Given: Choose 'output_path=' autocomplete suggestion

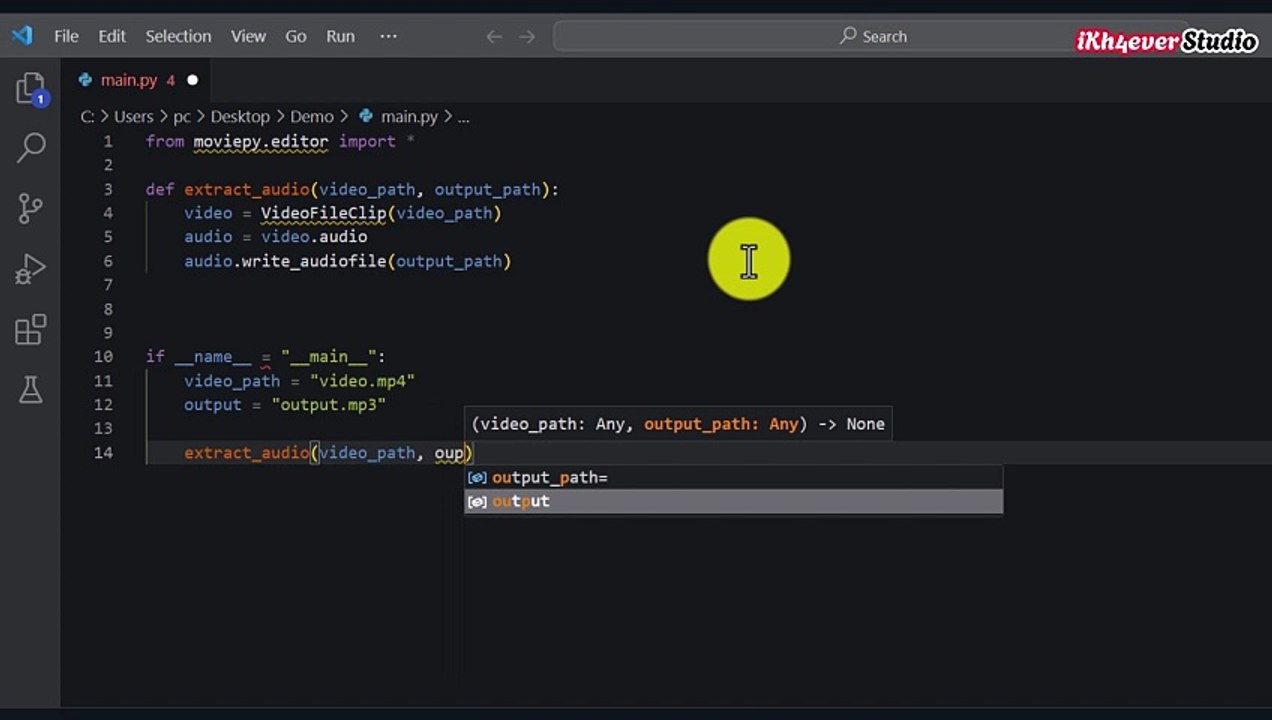Looking at the screenshot, I should pos(733,477).
